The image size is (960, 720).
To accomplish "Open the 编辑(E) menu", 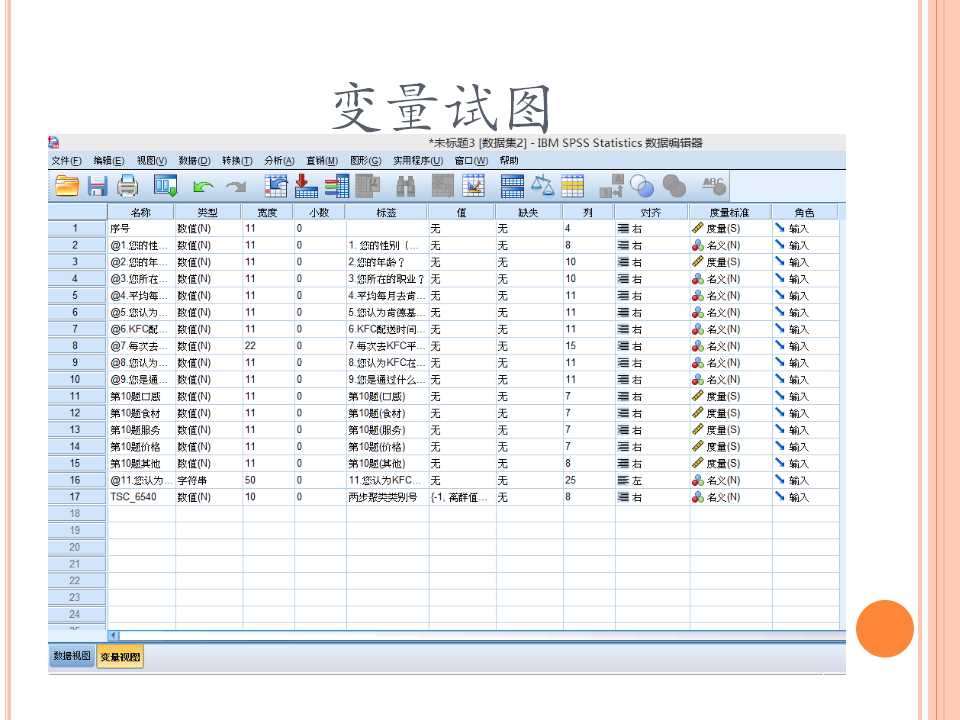I will 109,160.
